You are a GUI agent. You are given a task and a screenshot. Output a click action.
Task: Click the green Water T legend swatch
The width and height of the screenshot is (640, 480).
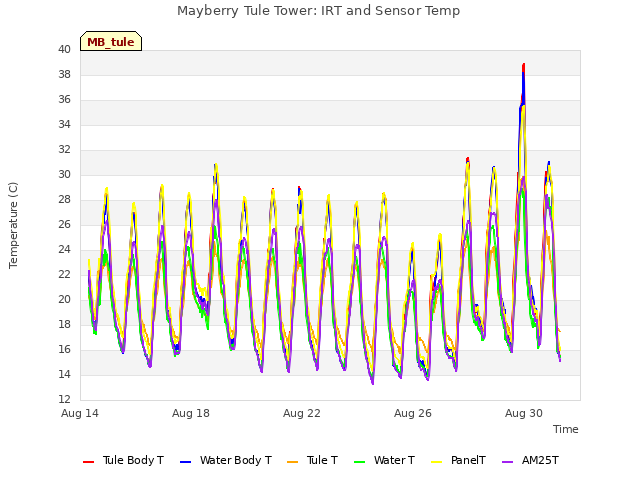[x=360, y=462]
